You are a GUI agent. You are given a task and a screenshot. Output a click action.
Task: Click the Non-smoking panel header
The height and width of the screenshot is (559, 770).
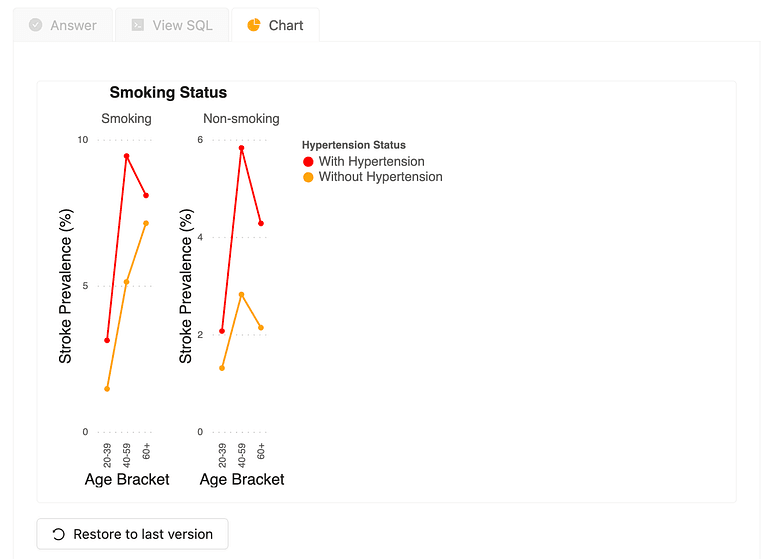tap(241, 119)
